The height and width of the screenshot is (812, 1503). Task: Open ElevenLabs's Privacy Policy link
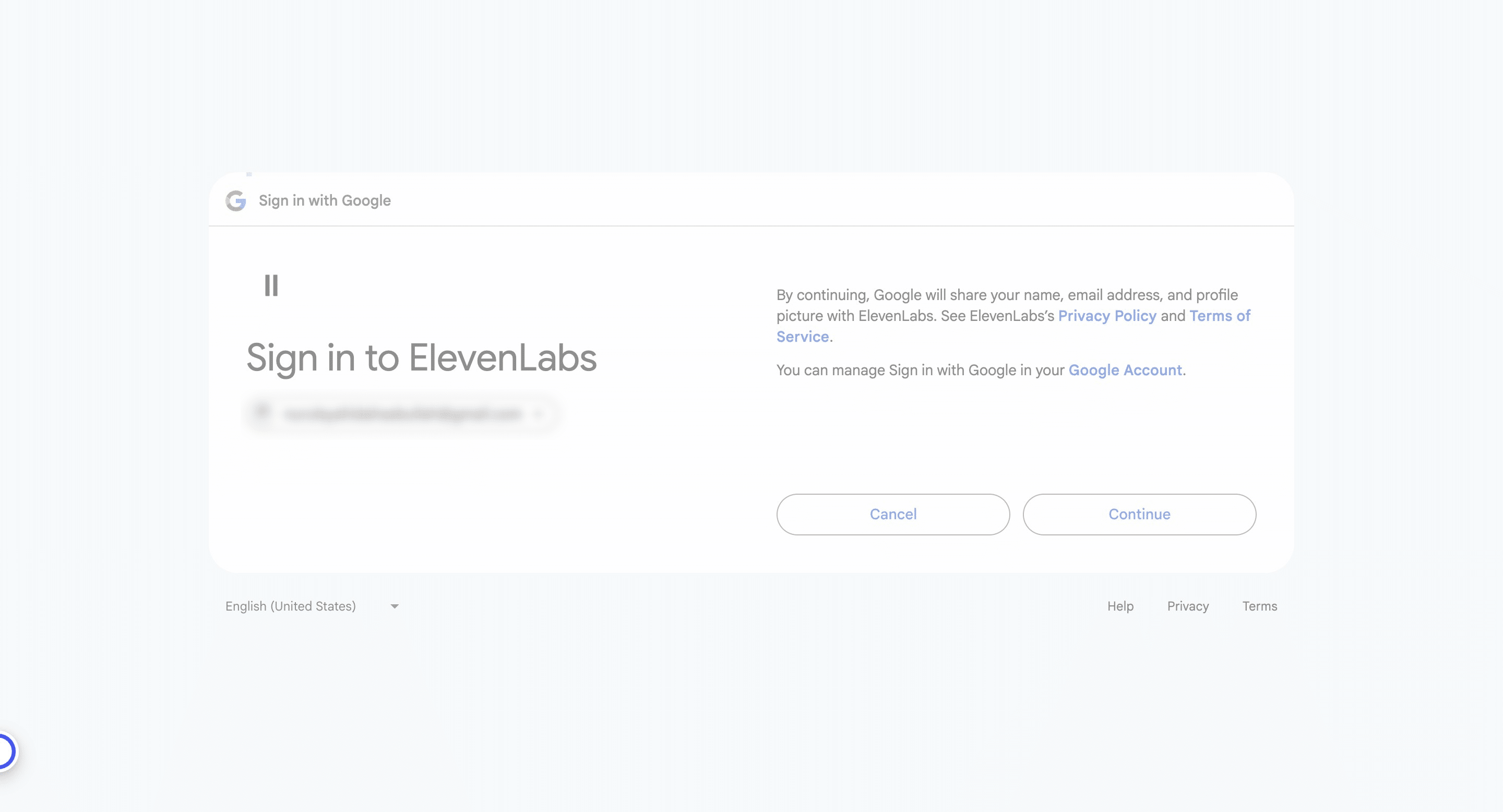coord(1107,316)
